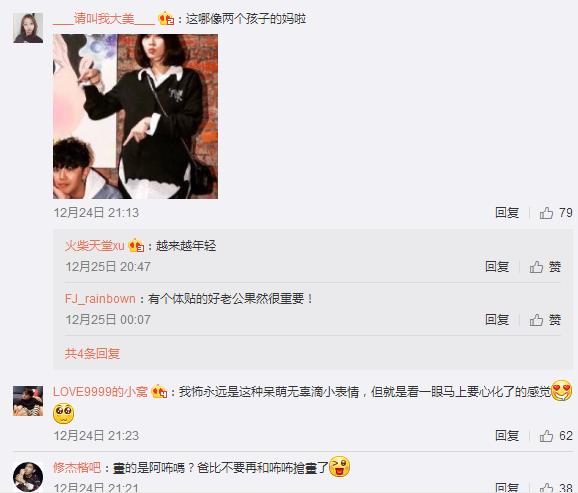Like the FJ_rainbown reply using thumbs-up
Viewport: 578px width, 493px height.
pyautogui.click(x=545, y=320)
